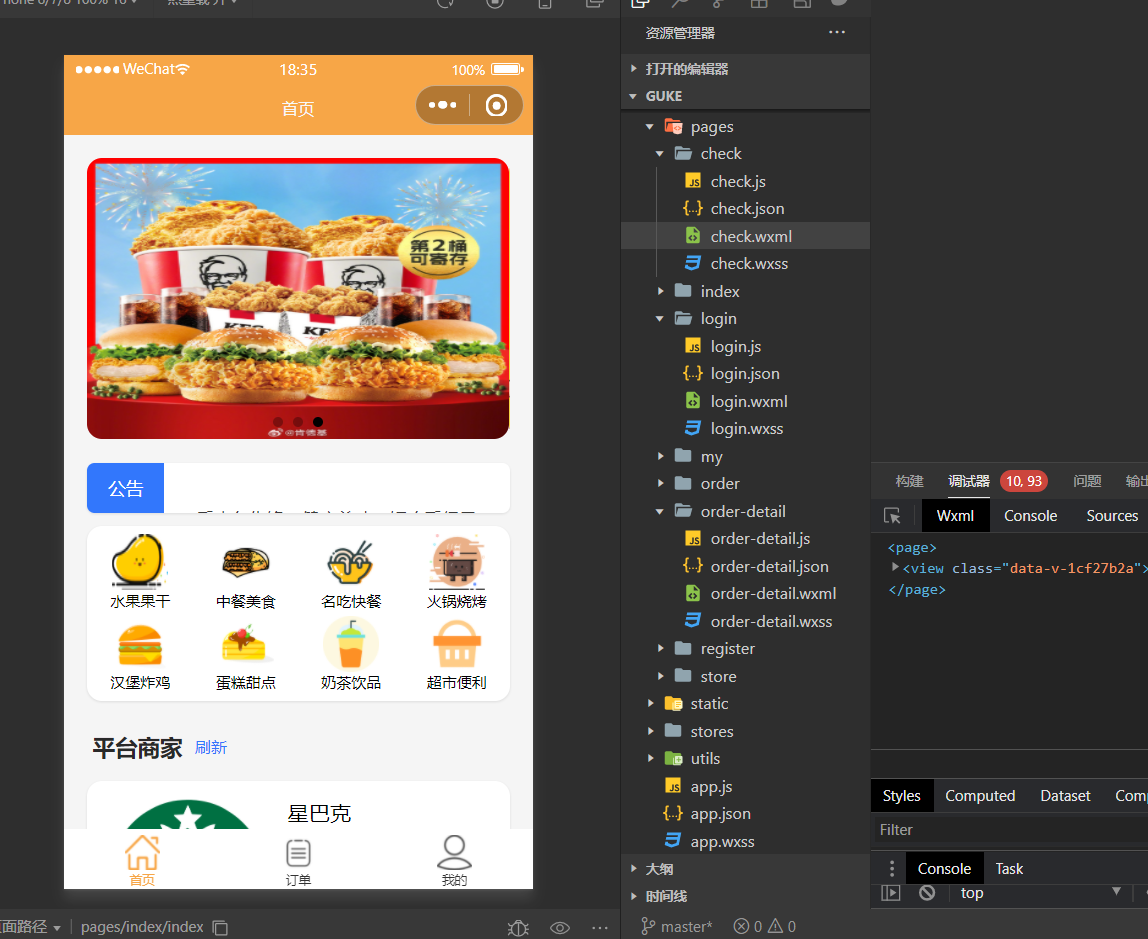
Task: Switch to the Sources devtools tab
Action: pos(1111,516)
